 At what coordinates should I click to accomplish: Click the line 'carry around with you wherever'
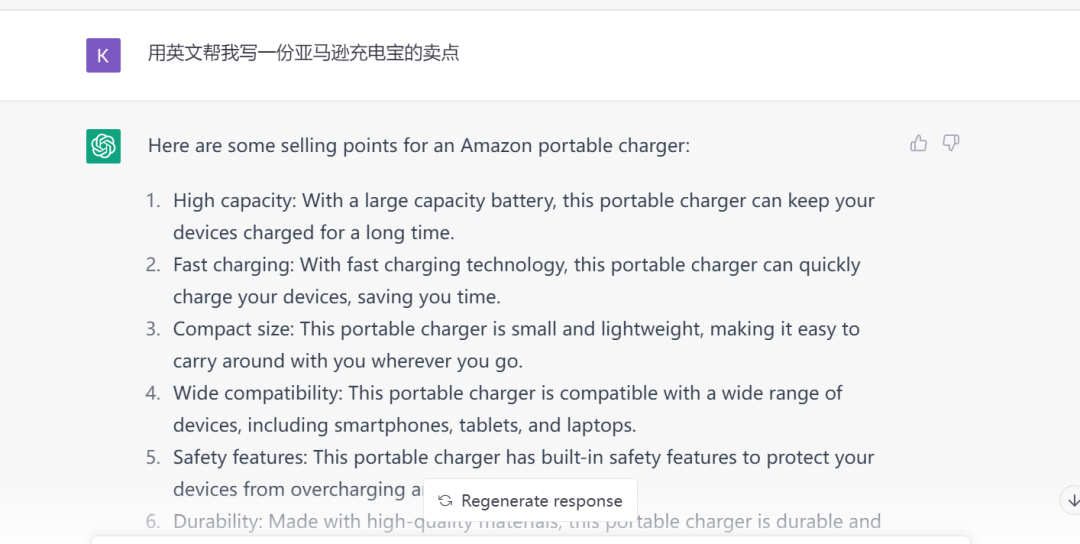[348, 362]
